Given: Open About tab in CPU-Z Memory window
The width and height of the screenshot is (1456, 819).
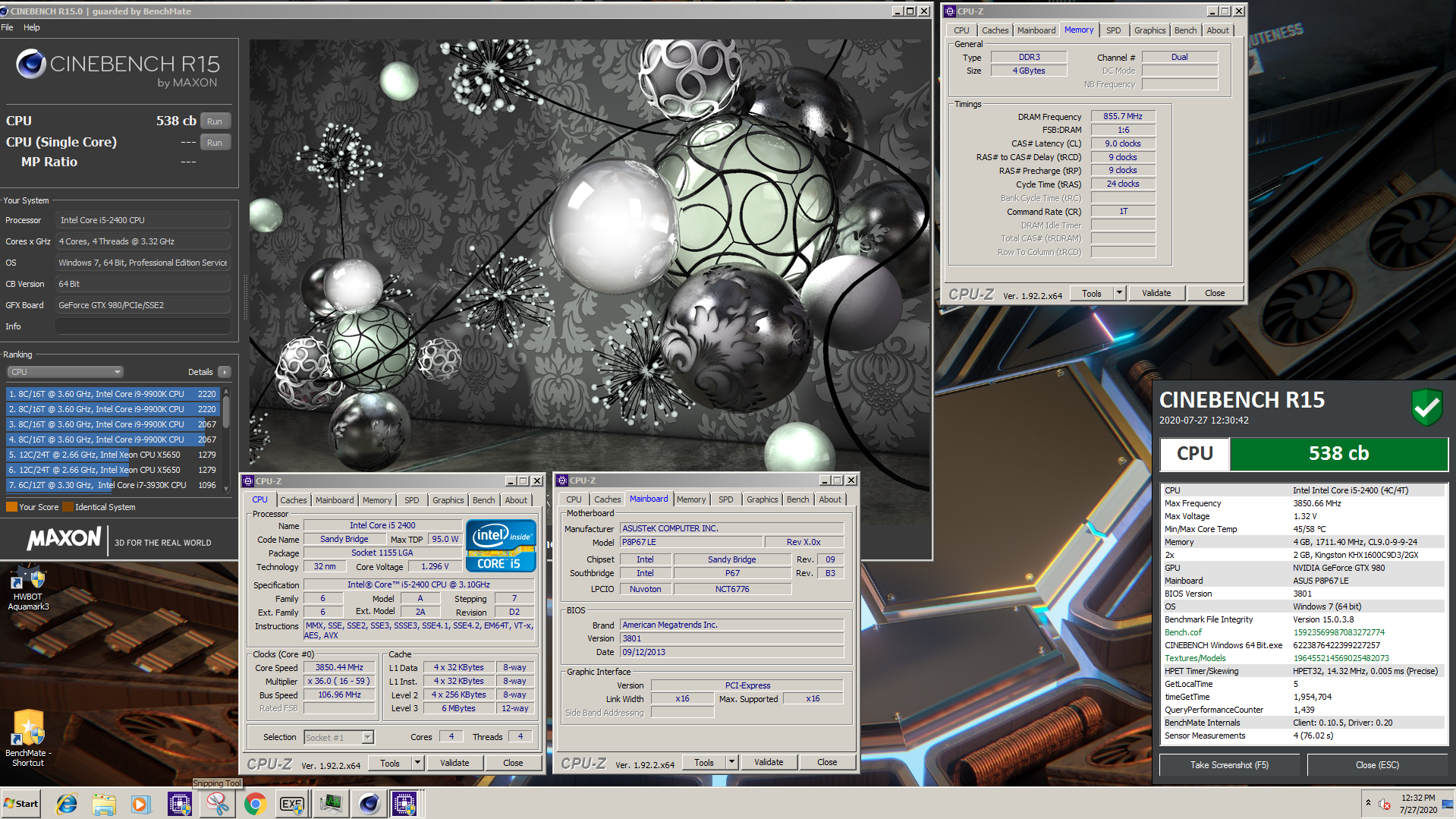Looking at the screenshot, I should (x=1218, y=30).
